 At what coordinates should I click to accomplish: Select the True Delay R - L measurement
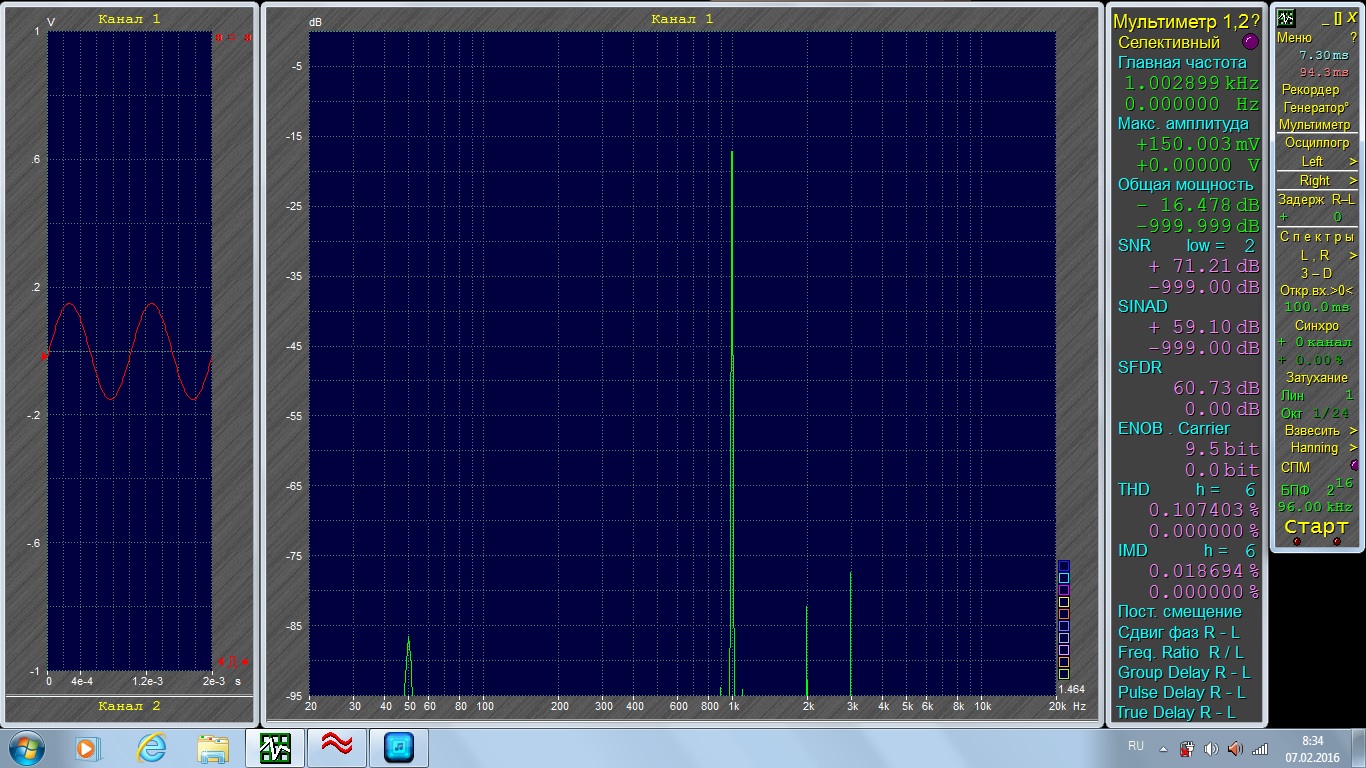[x=1177, y=713]
